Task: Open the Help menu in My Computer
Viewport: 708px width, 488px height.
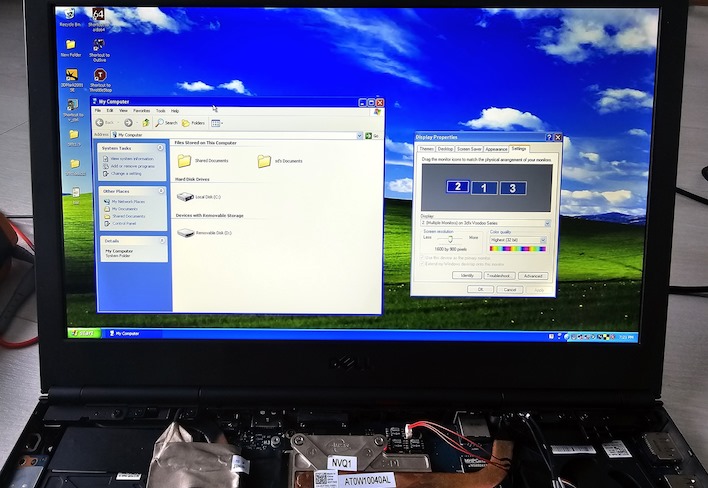Action: point(175,111)
